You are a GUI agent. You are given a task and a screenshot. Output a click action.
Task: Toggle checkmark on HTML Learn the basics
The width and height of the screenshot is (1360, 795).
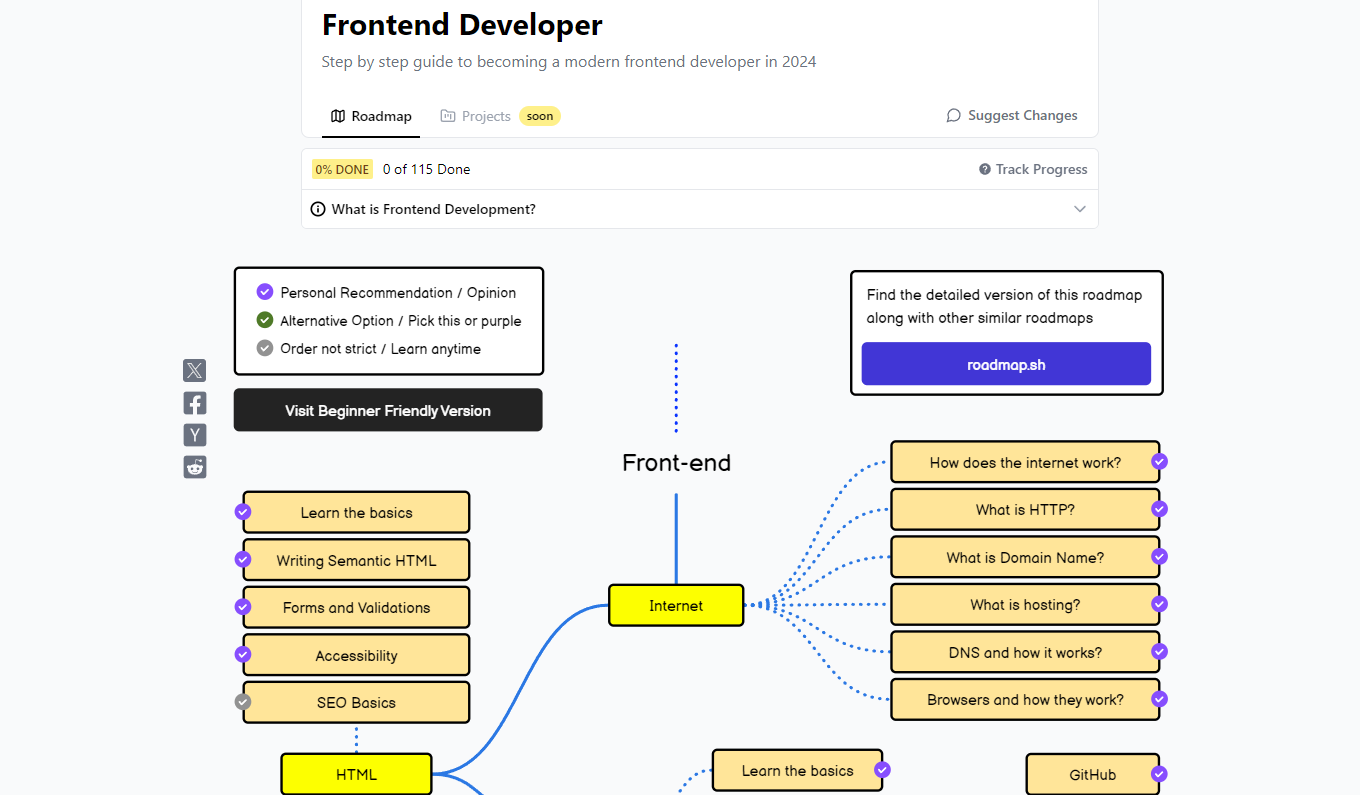(x=243, y=511)
